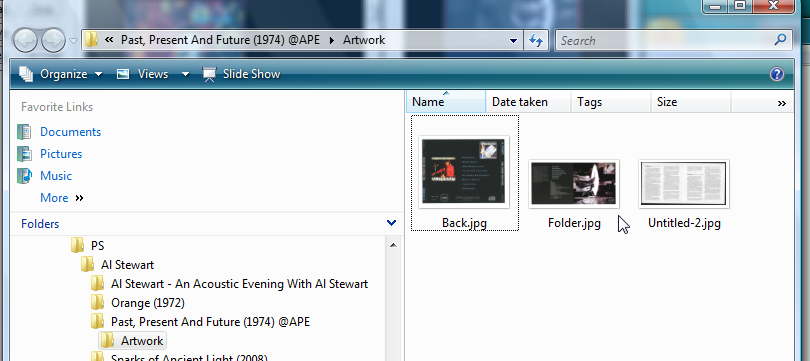Refresh the folder view
The image size is (810, 361).
point(536,40)
